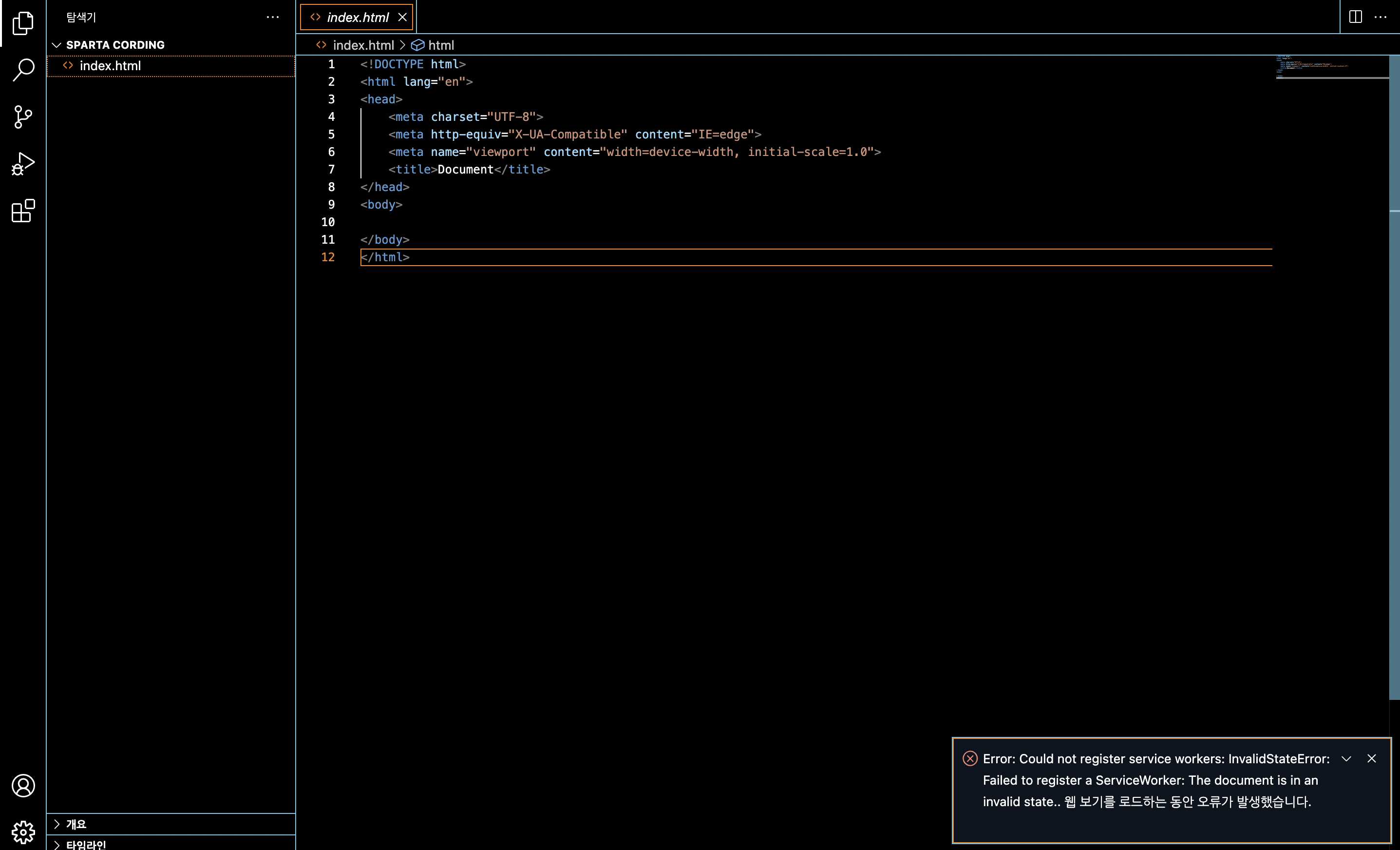This screenshot has width=1400, height=850.
Task: Open the Extensions view
Action: click(x=23, y=211)
